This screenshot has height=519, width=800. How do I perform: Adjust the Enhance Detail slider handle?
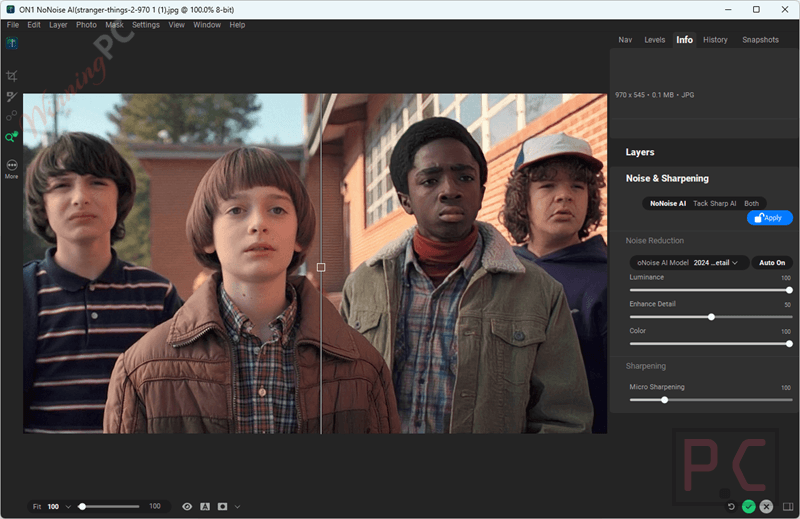tap(711, 317)
